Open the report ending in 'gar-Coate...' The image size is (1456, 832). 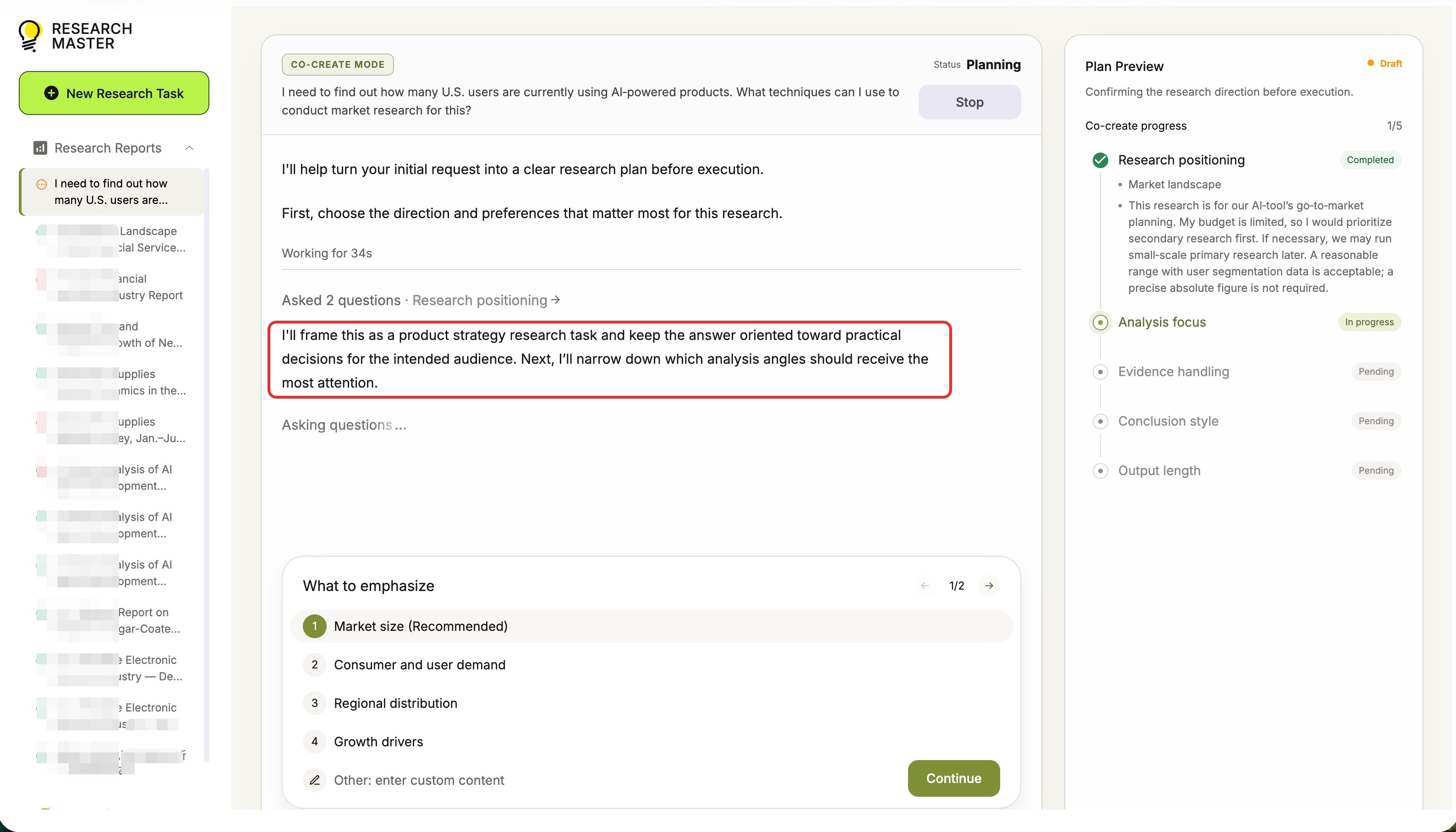coord(111,621)
